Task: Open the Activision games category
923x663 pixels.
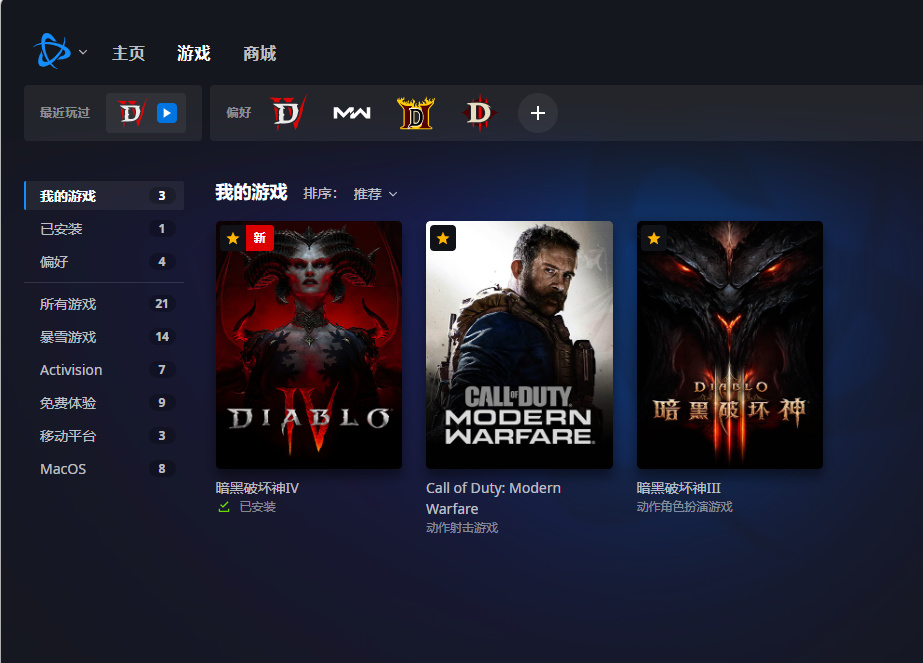Action: 104,370
